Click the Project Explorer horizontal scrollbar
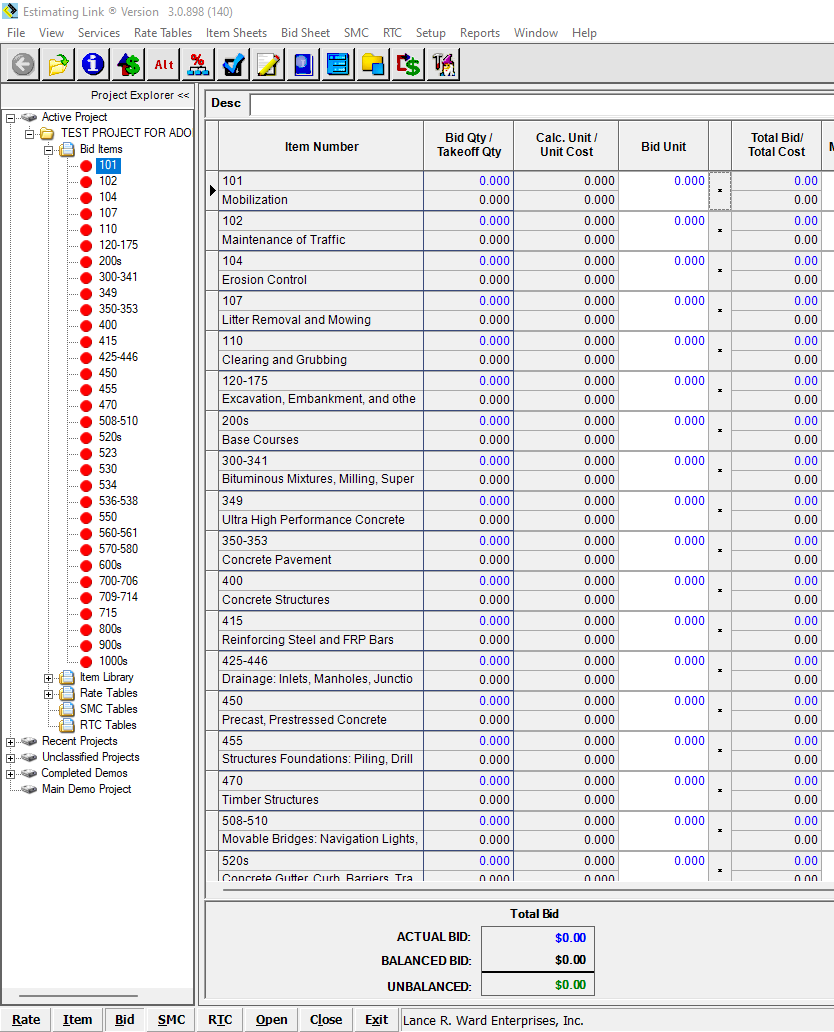834x1032 pixels. click(78, 996)
